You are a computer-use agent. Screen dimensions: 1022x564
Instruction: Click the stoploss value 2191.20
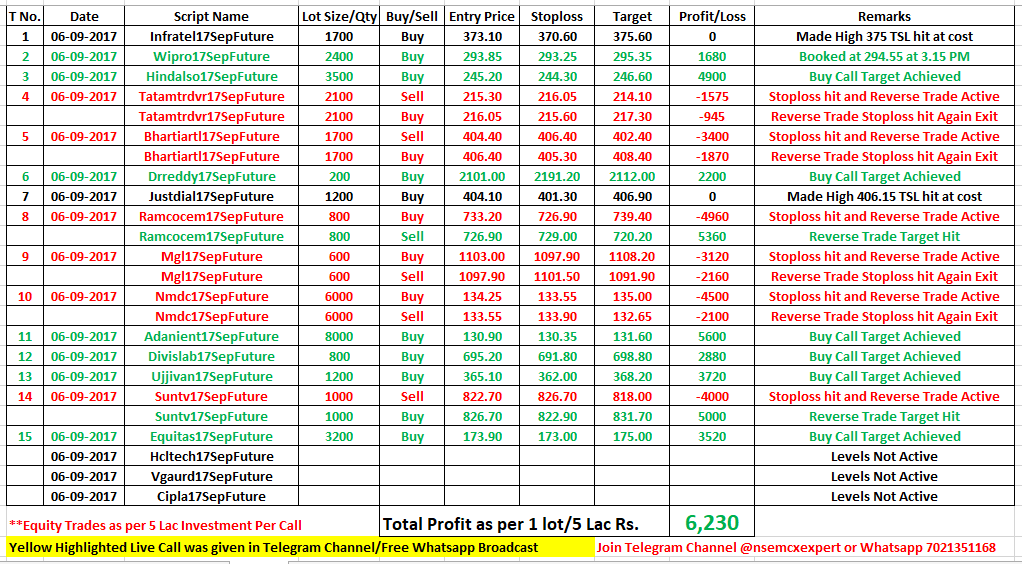557,177
